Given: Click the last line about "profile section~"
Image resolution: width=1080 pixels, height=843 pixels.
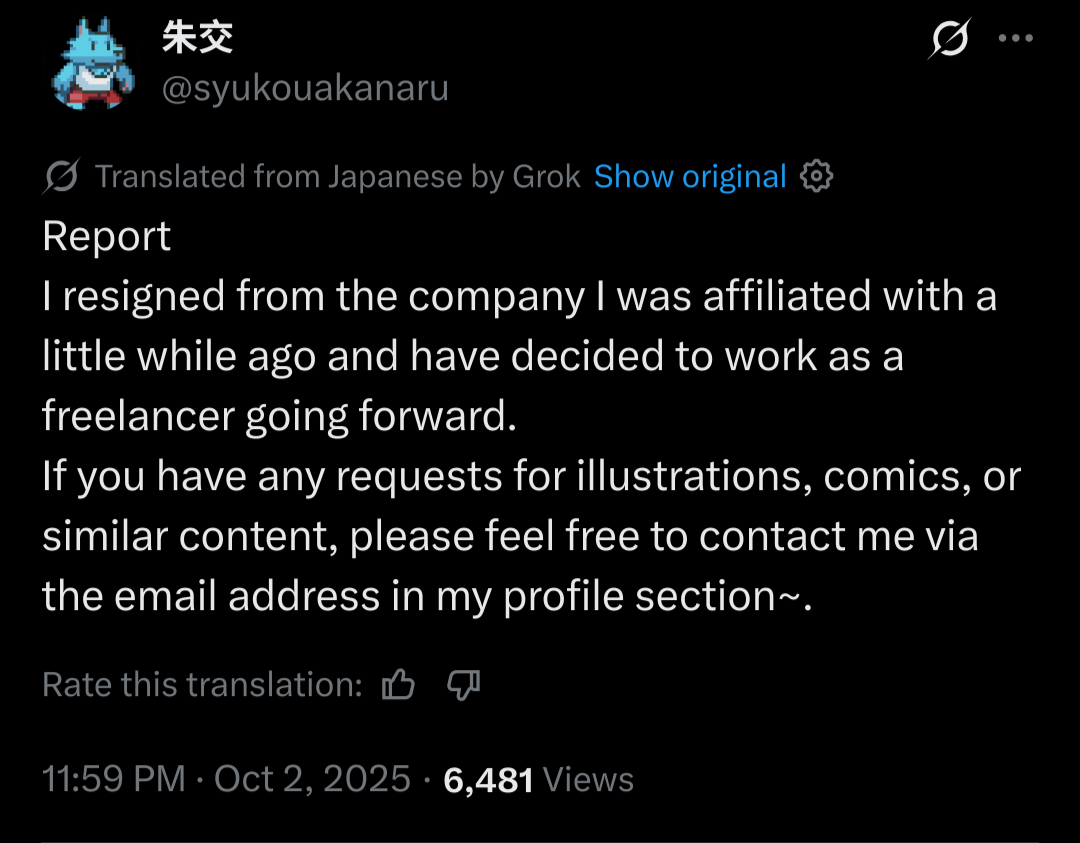Looking at the screenshot, I should [427, 597].
